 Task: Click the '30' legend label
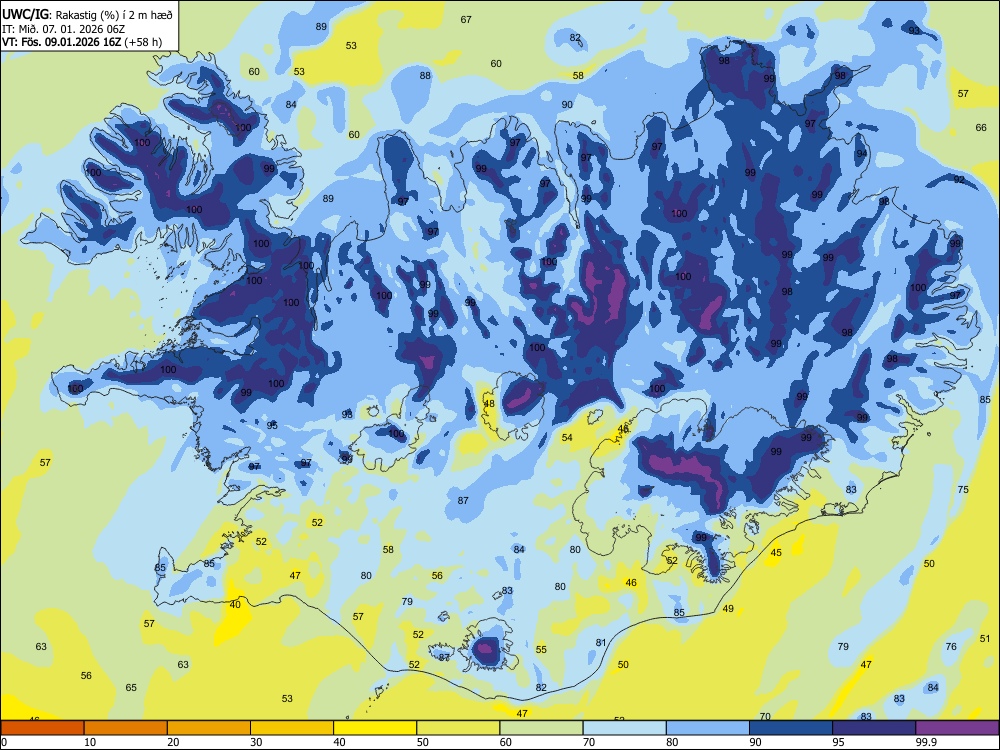tap(256, 742)
